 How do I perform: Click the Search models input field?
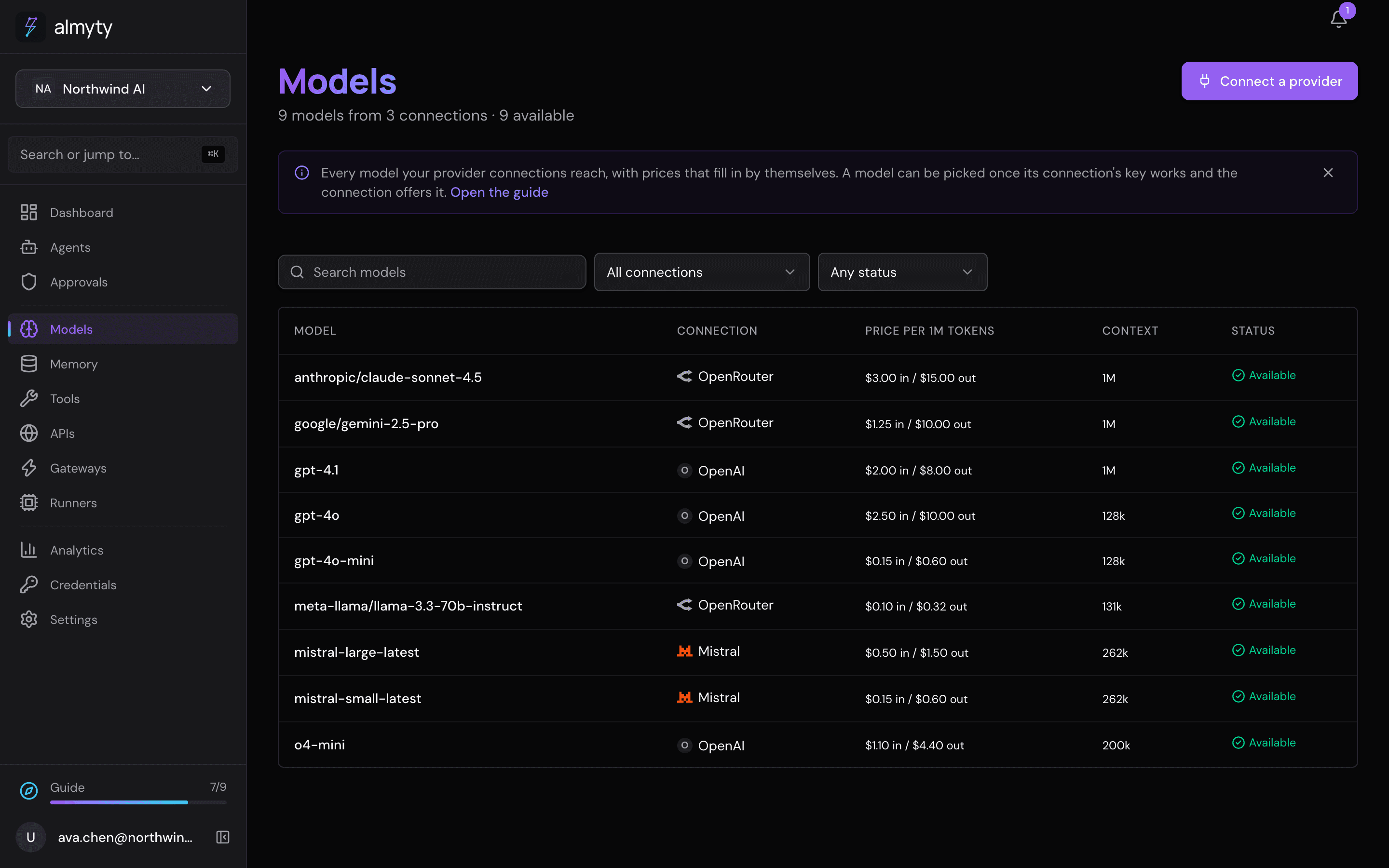(x=432, y=272)
